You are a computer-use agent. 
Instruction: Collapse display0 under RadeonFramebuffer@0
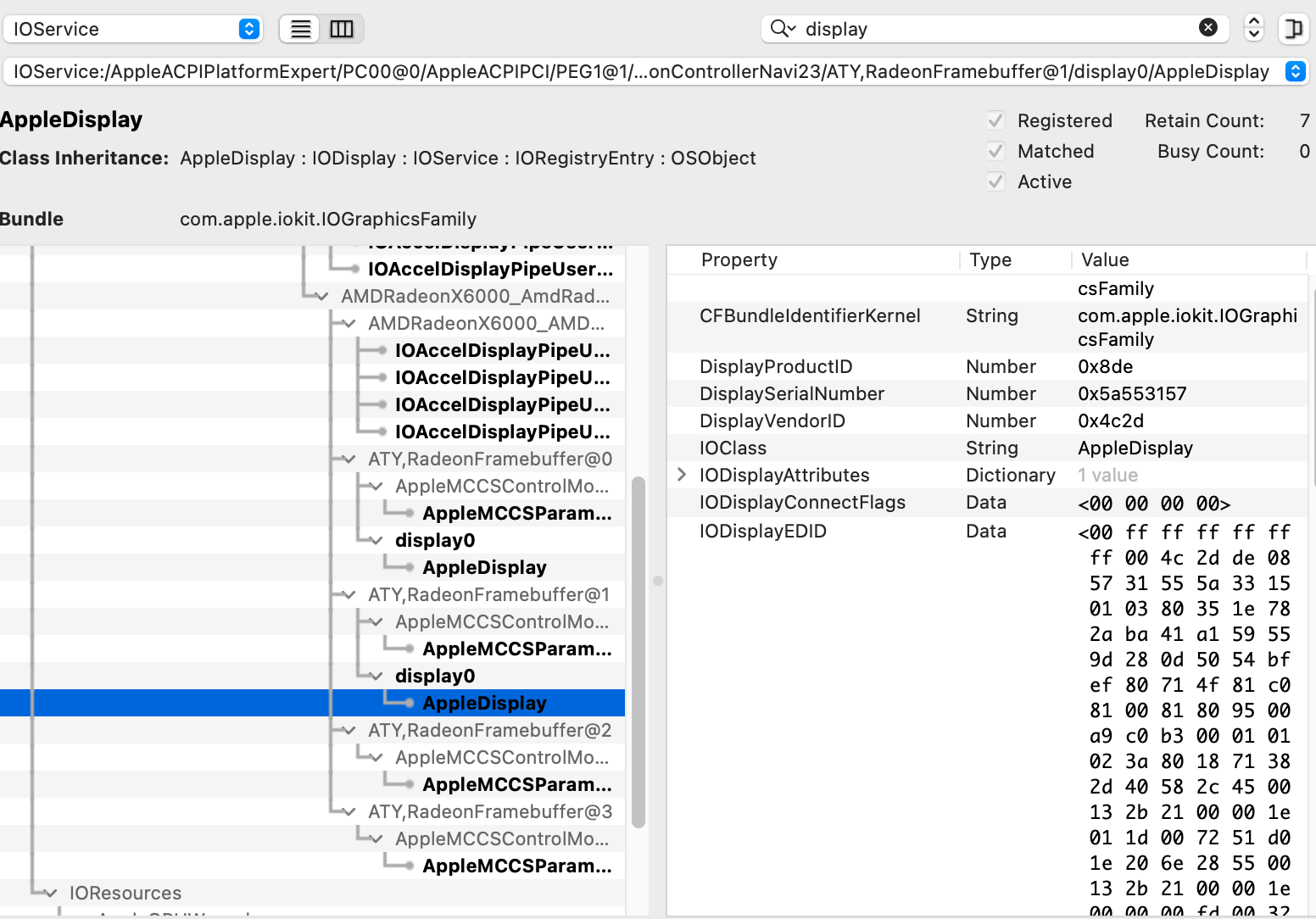[376, 540]
